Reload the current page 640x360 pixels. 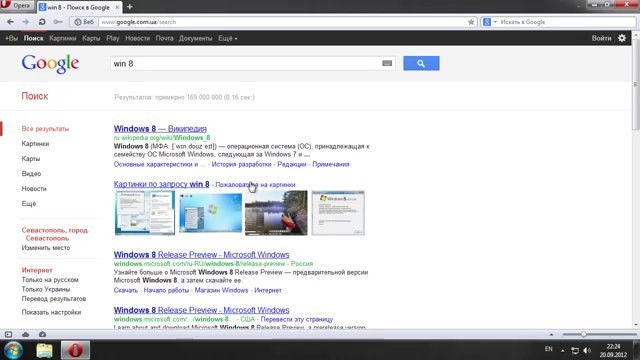[42, 22]
